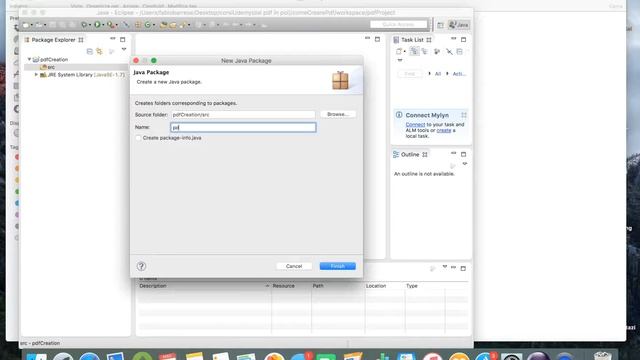Click the Search toolbar icon

coord(183,24)
